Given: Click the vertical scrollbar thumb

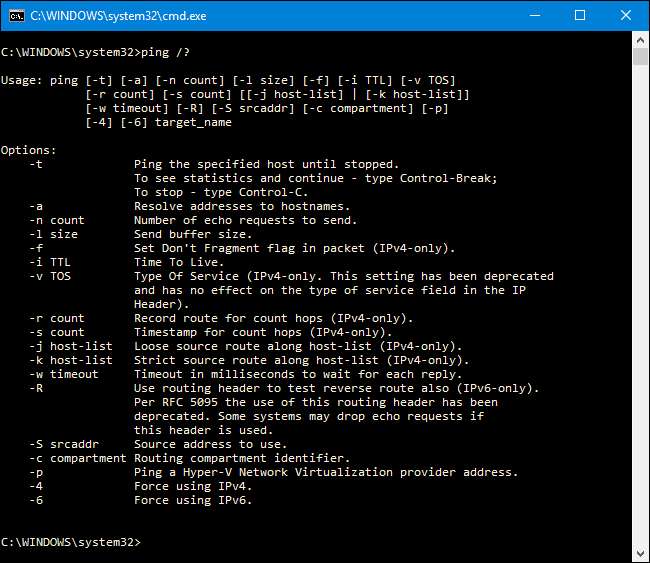Looking at the screenshot, I should point(641,57).
